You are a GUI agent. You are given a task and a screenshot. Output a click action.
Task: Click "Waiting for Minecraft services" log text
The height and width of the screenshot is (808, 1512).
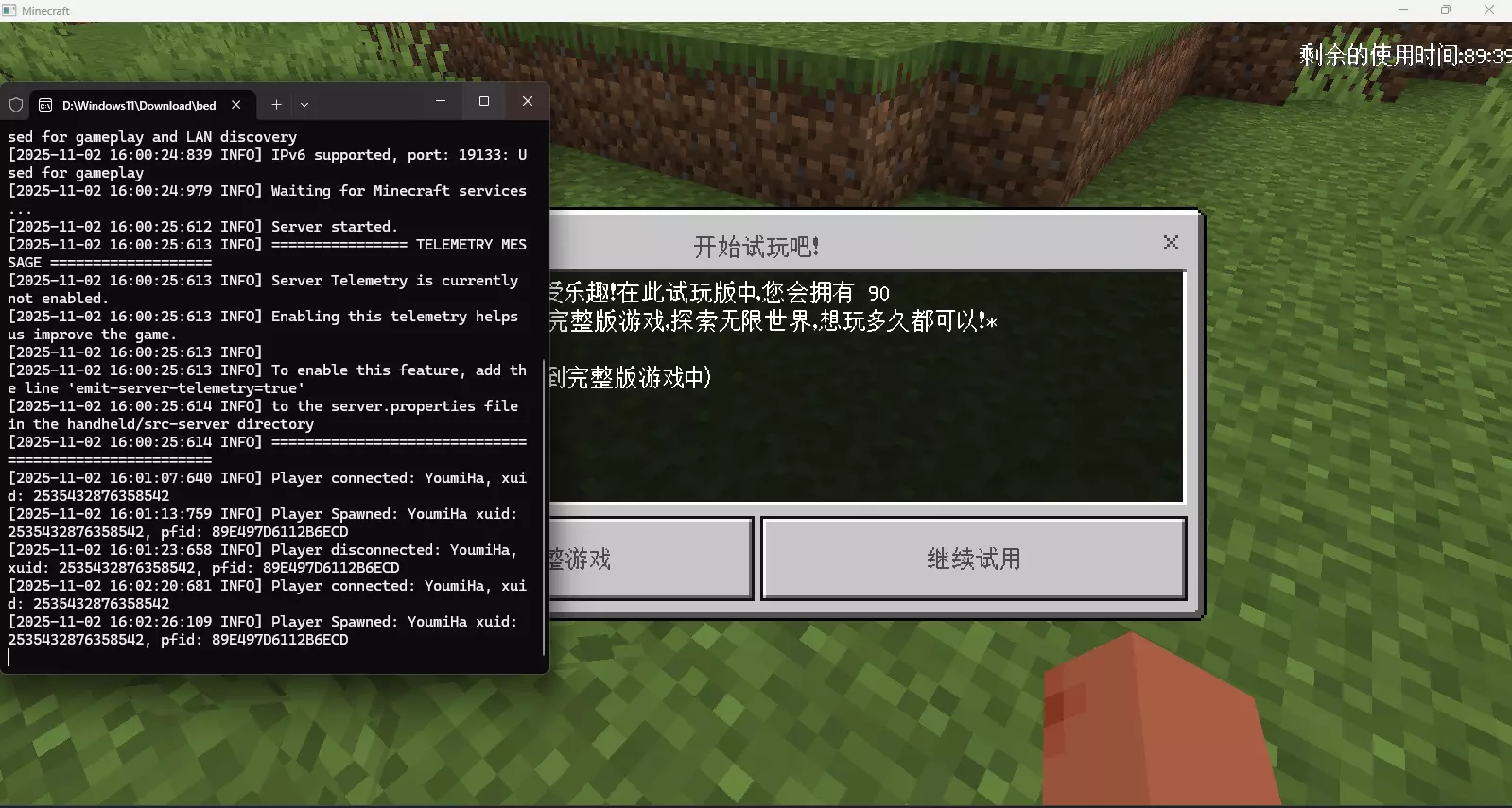399,191
